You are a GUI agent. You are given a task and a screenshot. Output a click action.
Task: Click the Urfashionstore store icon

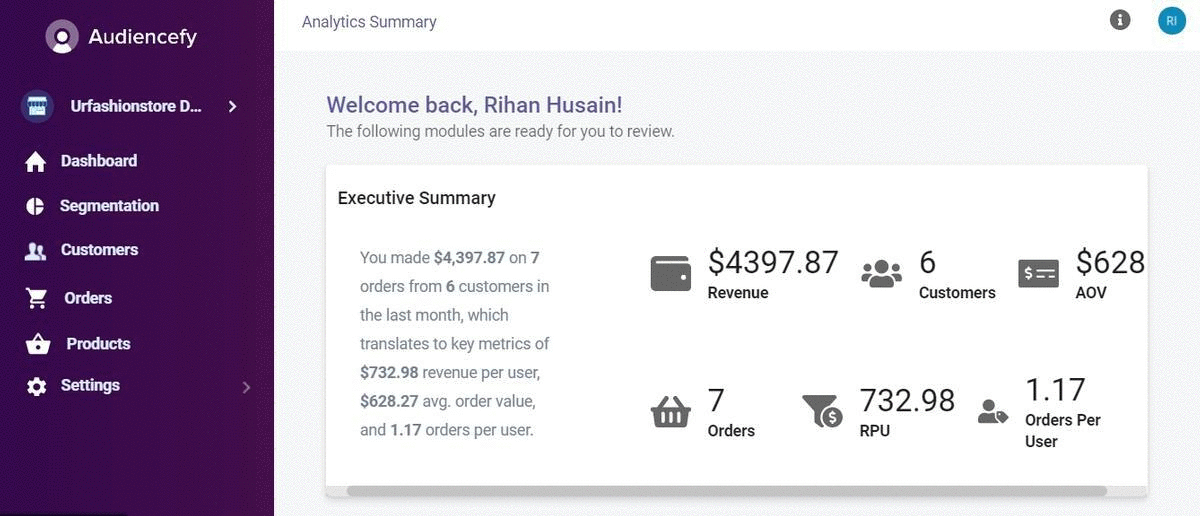pos(37,106)
